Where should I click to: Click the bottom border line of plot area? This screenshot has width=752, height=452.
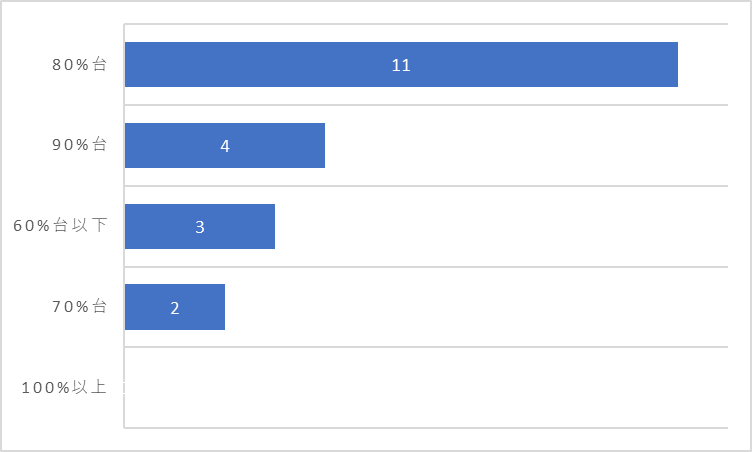tap(426, 428)
